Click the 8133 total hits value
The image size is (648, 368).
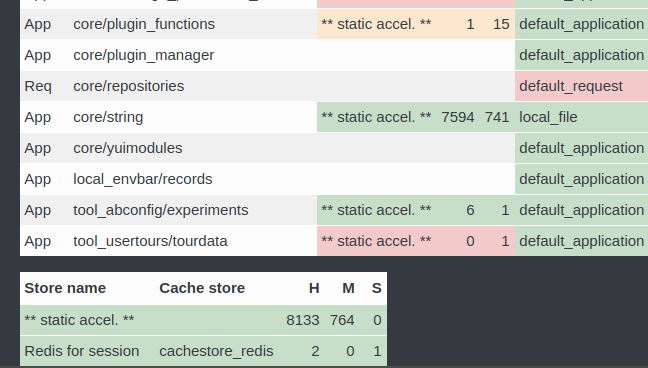click(303, 320)
